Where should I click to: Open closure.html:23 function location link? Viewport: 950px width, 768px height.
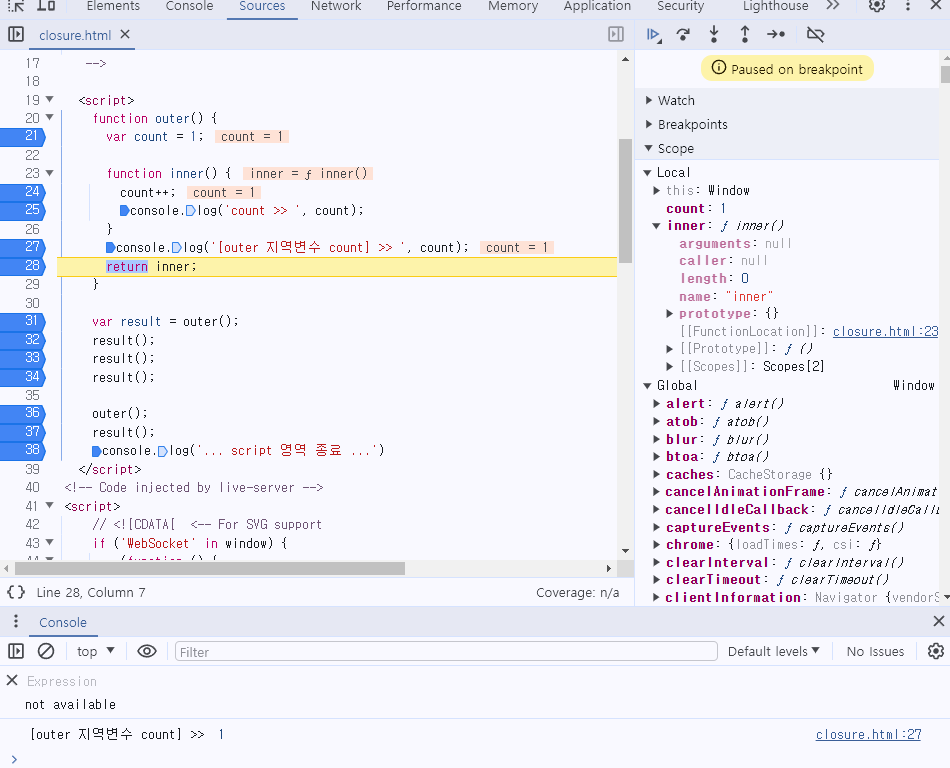click(885, 331)
